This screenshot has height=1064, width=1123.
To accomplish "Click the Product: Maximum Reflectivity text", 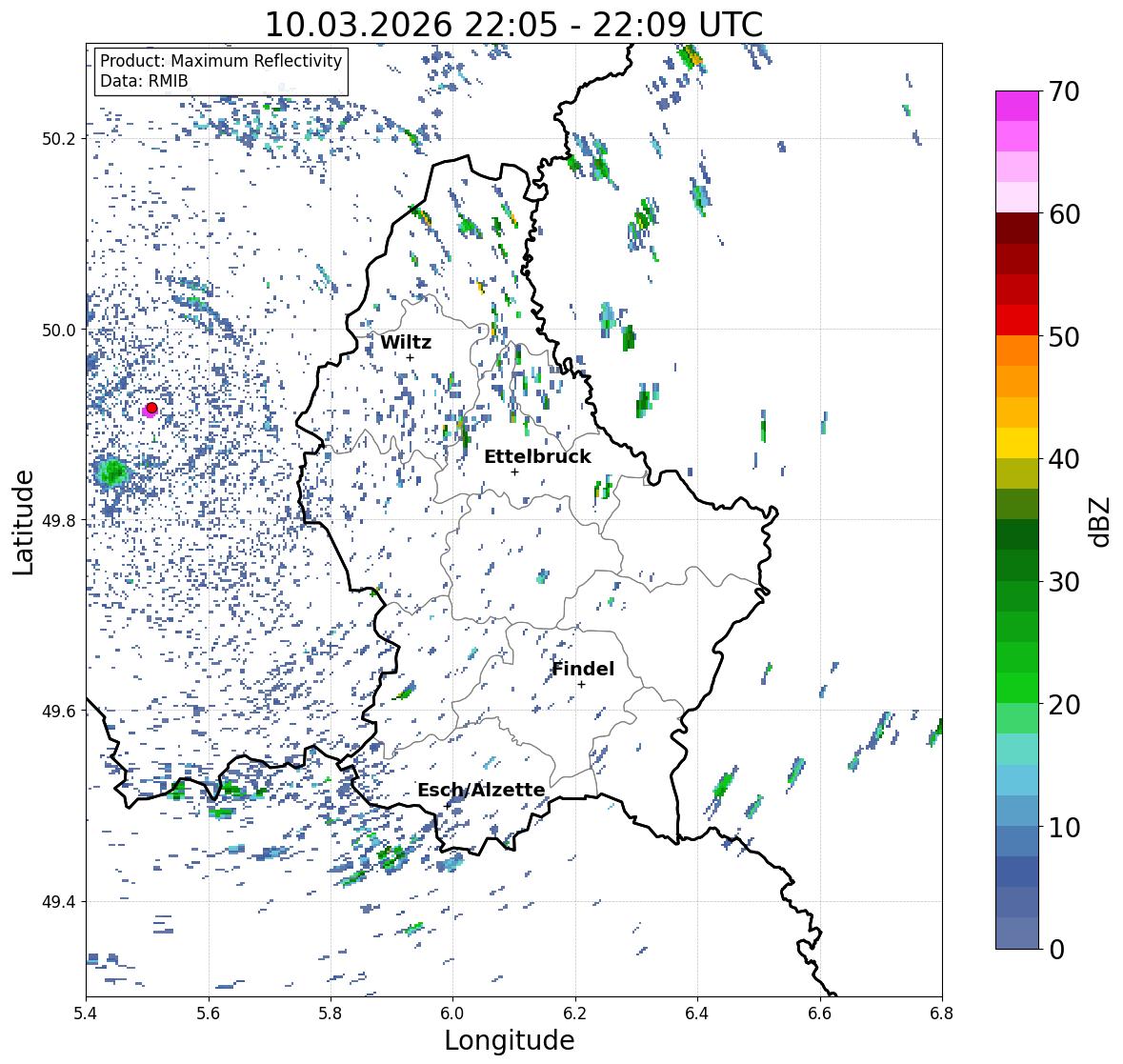I will 221,61.
